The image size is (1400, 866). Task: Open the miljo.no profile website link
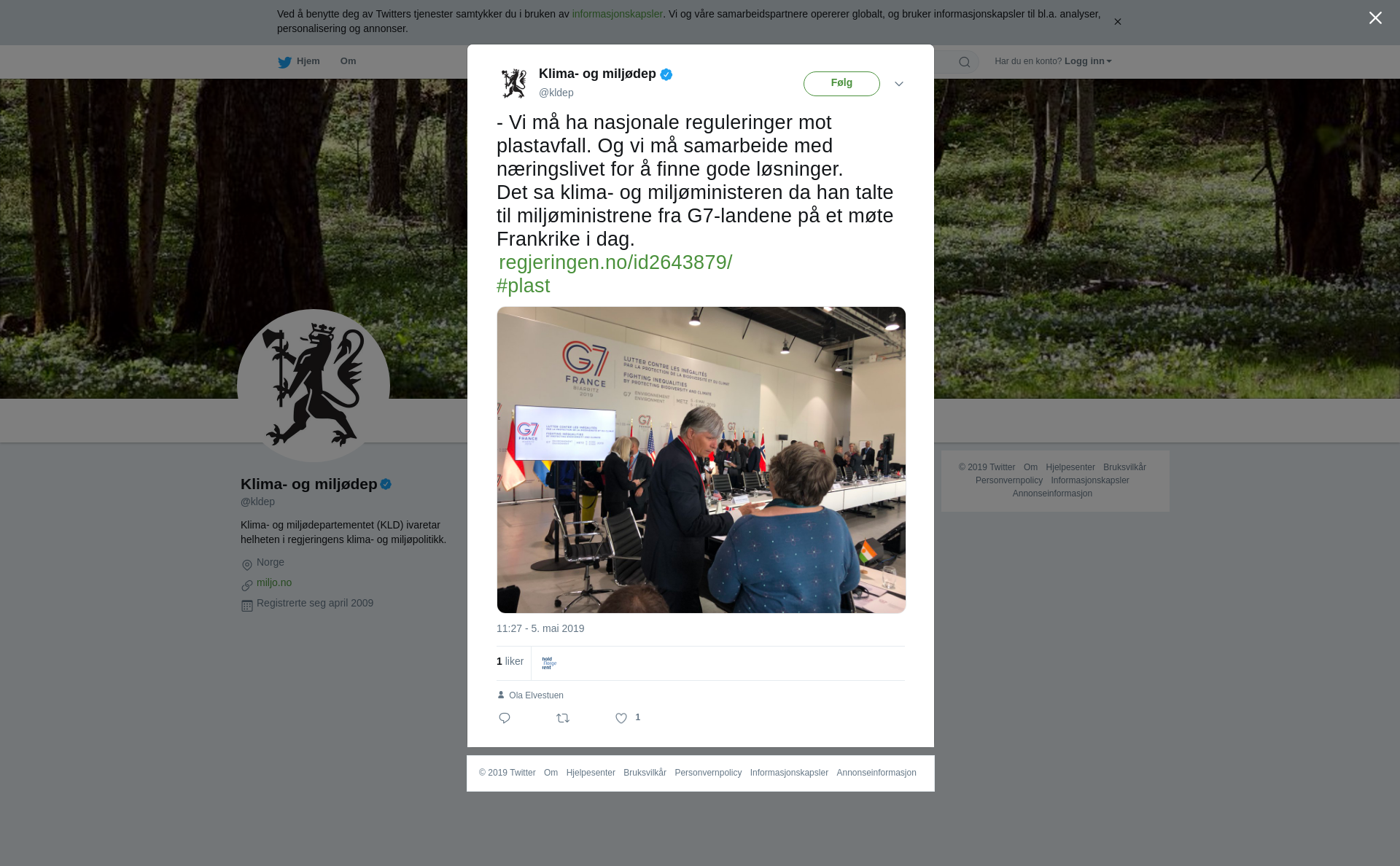click(x=274, y=582)
